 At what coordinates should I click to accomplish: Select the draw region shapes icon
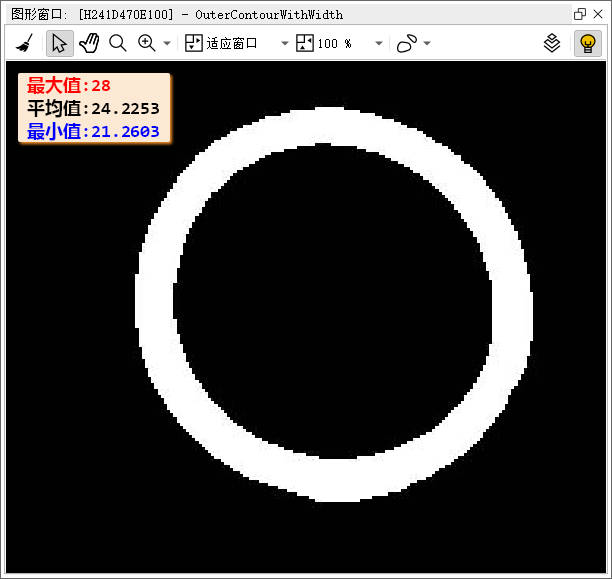click(407, 43)
